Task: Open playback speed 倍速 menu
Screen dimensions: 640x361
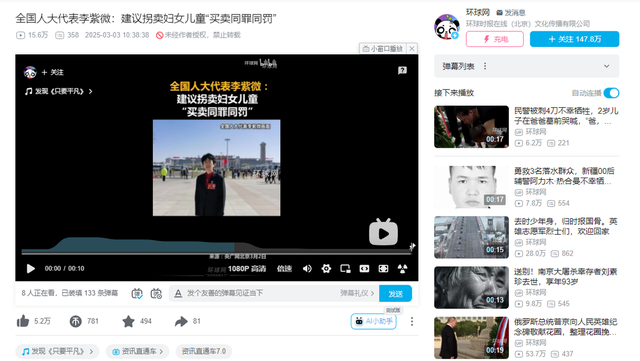Action: (284, 269)
